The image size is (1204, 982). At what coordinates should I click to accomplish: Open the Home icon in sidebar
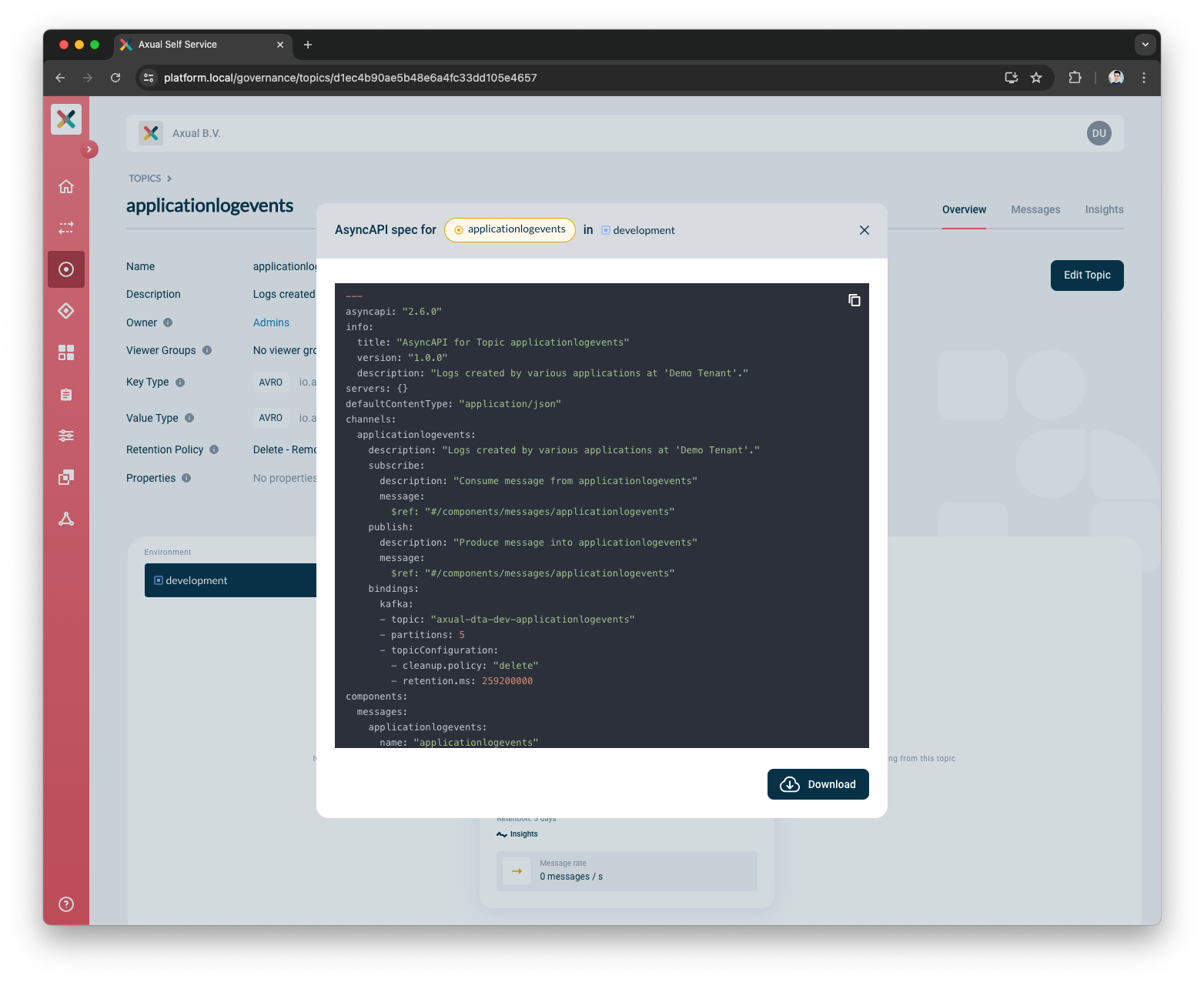coord(66,186)
